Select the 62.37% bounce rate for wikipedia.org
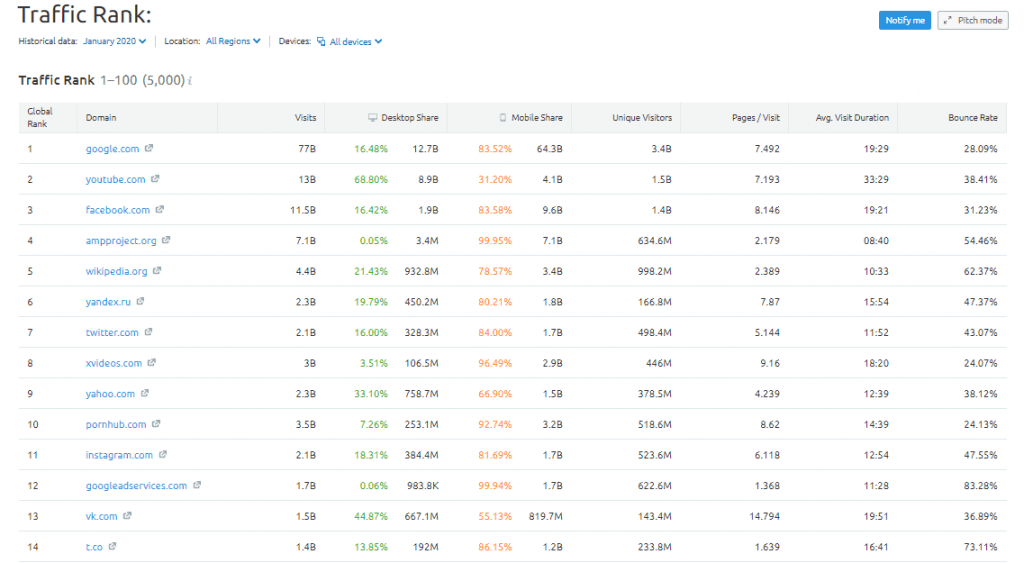 click(x=981, y=272)
